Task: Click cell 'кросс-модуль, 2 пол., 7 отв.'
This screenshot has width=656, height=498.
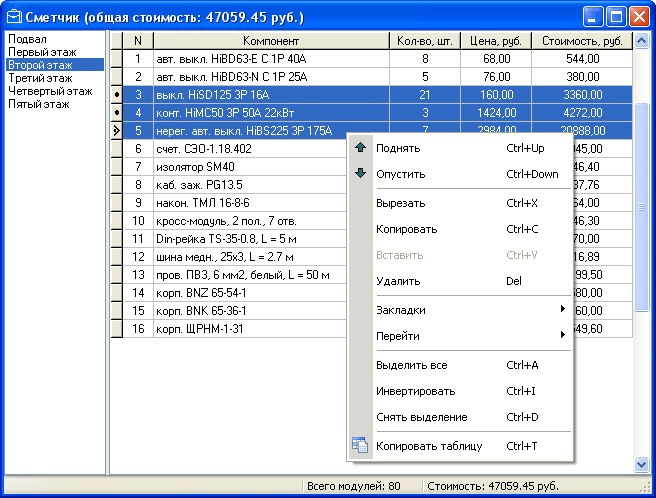Action: click(x=250, y=221)
